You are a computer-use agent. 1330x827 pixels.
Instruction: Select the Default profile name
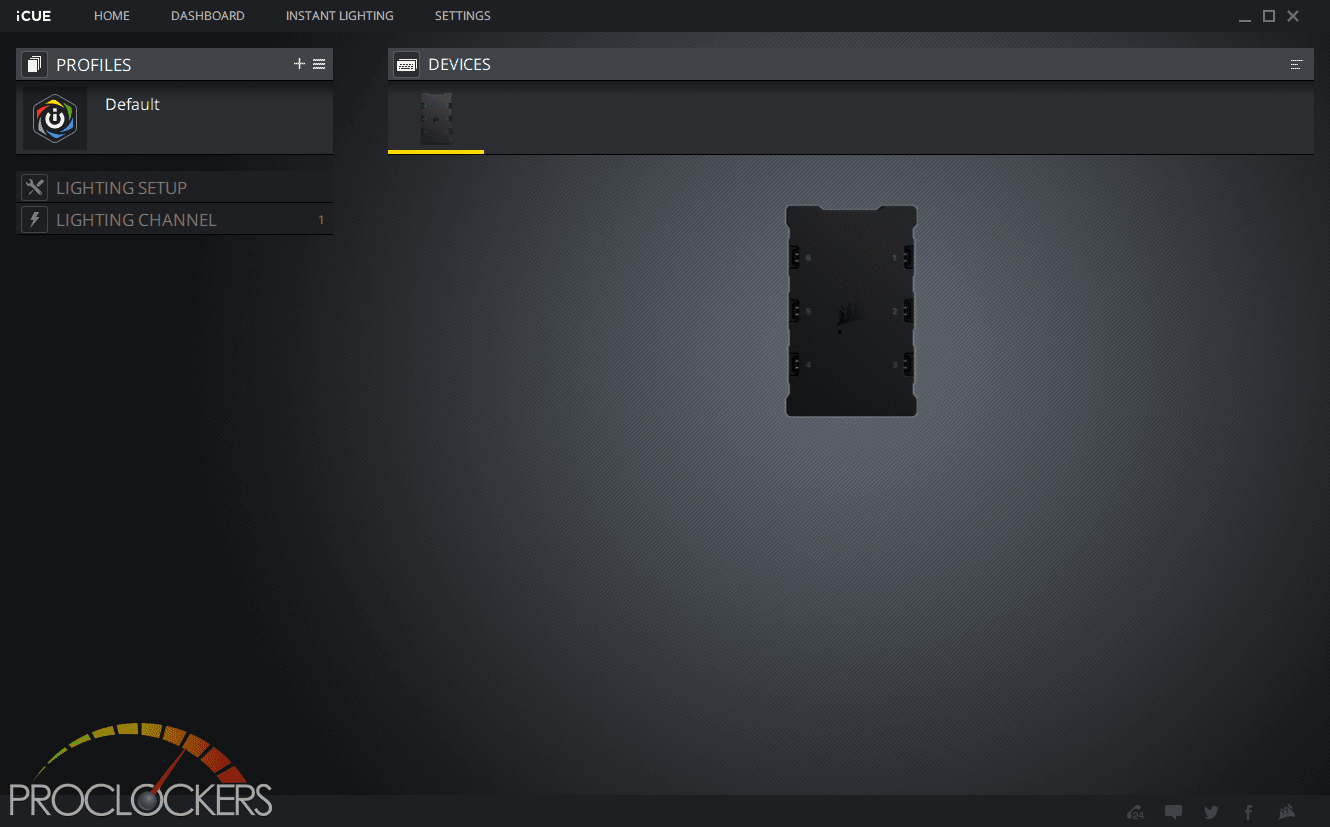132,104
